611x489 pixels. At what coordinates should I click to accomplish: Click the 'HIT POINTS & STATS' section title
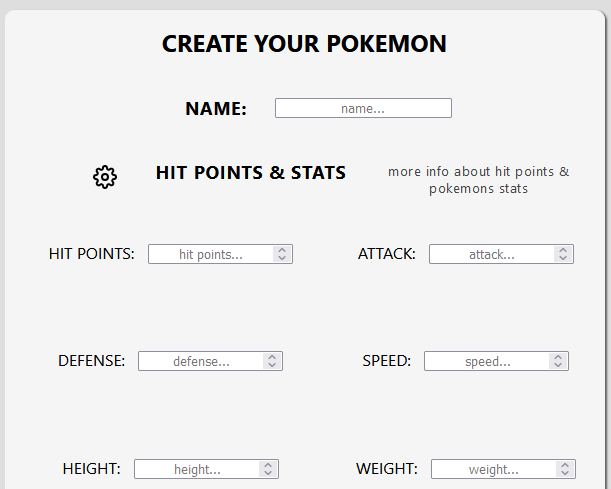[x=251, y=173]
